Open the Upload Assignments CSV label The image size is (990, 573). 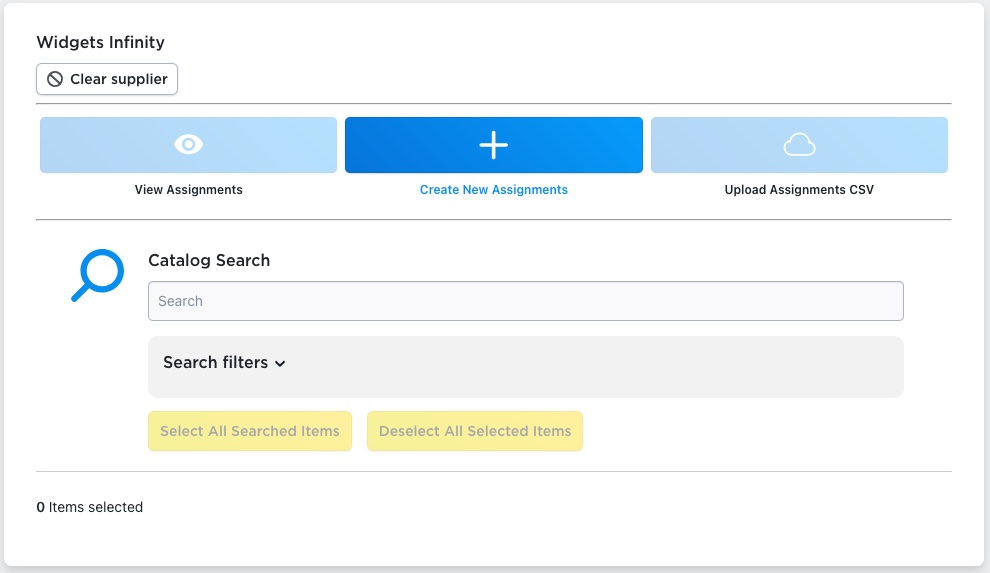coord(799,189)
